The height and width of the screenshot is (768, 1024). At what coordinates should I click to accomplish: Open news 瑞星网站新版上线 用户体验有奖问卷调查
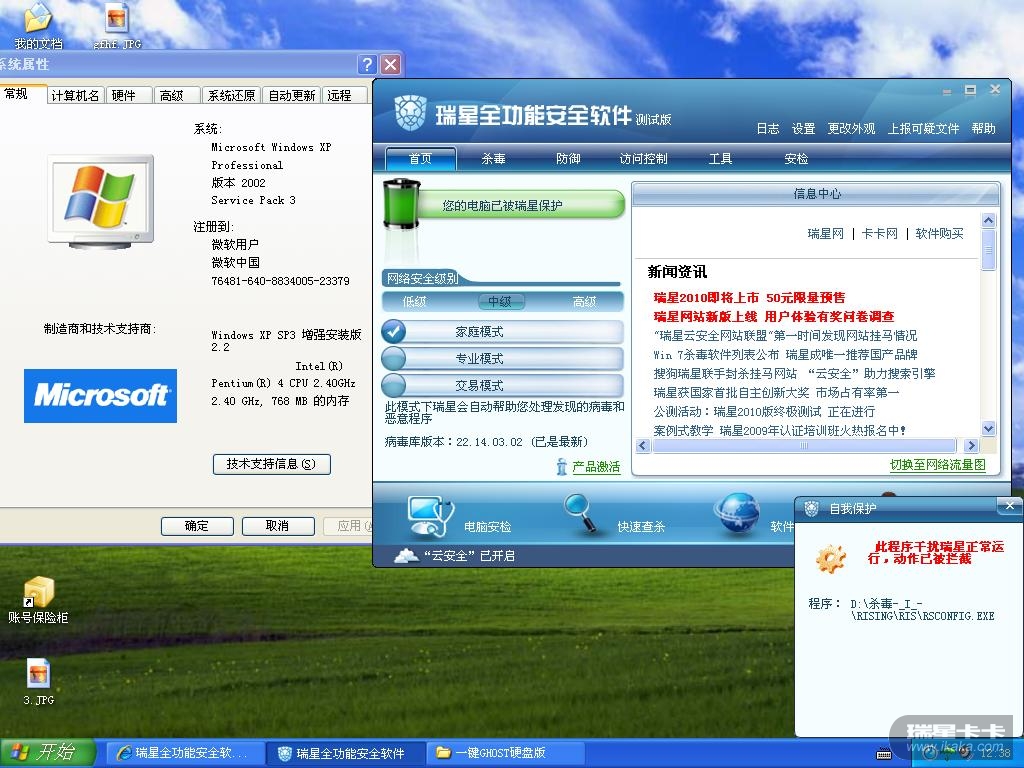coord(774,317)
